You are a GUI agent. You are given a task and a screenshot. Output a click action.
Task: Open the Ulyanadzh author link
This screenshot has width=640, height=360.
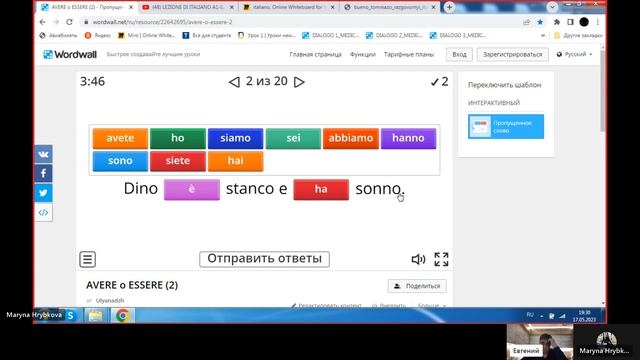110,300
